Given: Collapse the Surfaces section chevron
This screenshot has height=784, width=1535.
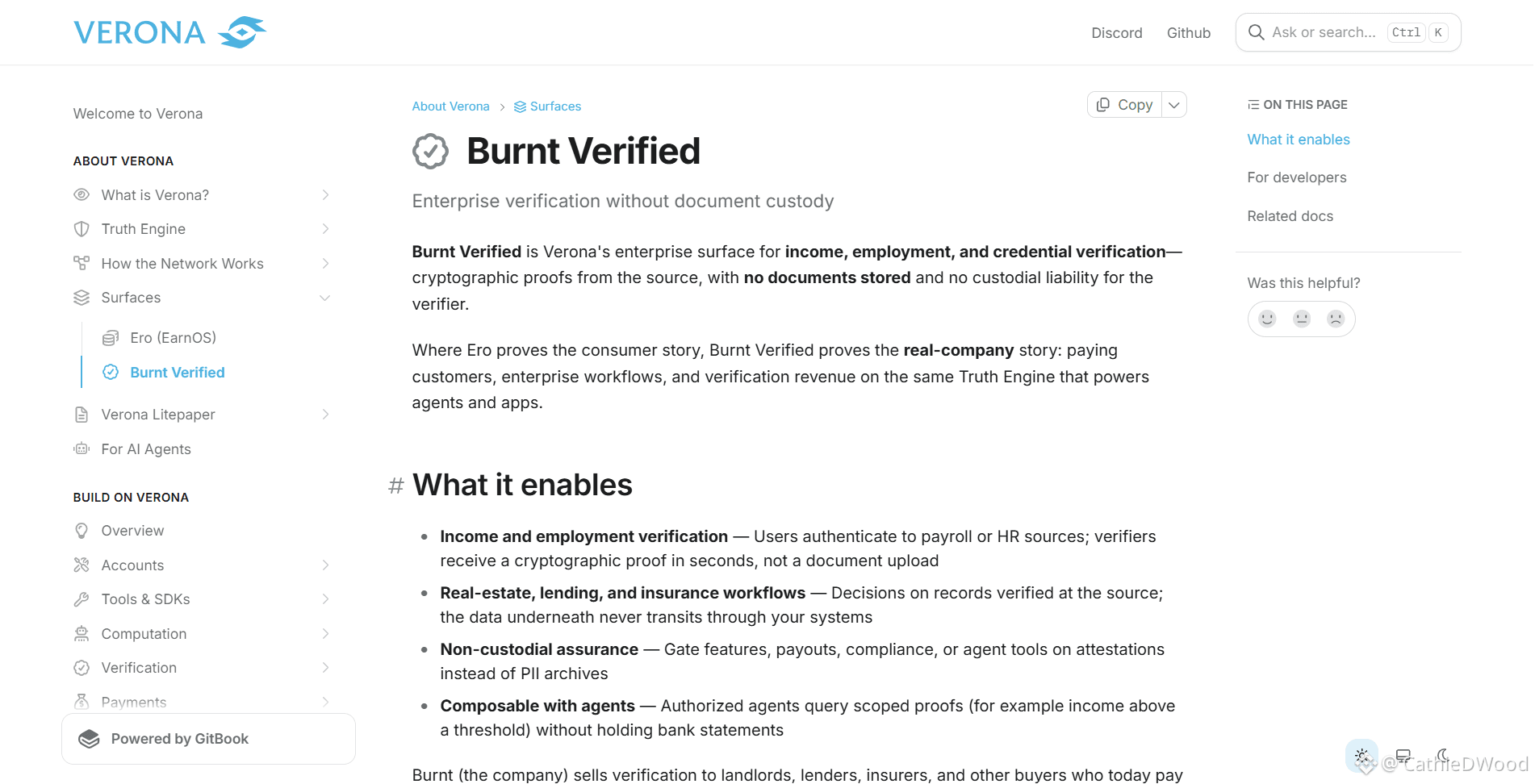Looking at the screenshot, I should point(325,298).
